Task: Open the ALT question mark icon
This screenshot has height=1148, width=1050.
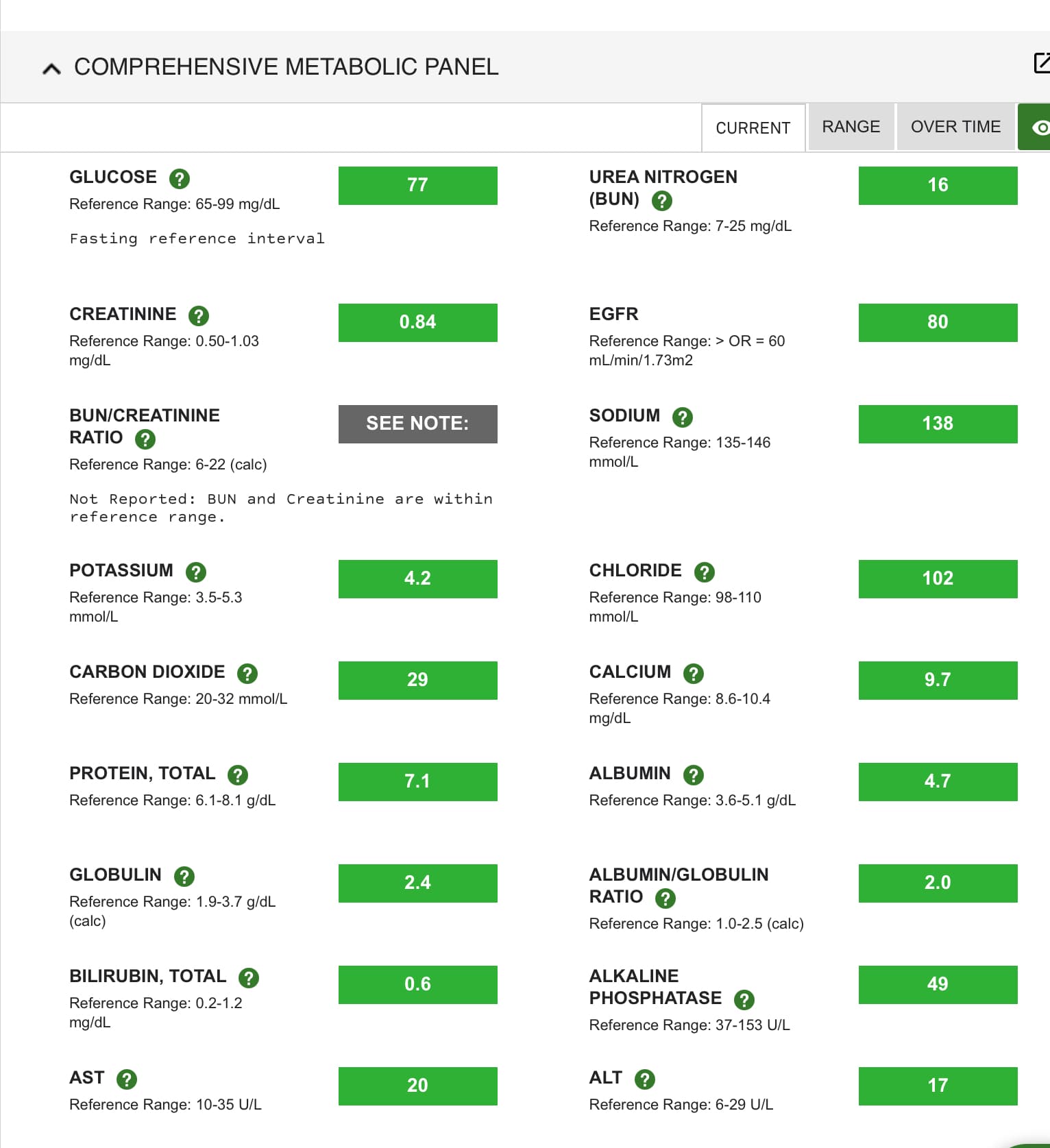Action: click(x=645, y=1079)
